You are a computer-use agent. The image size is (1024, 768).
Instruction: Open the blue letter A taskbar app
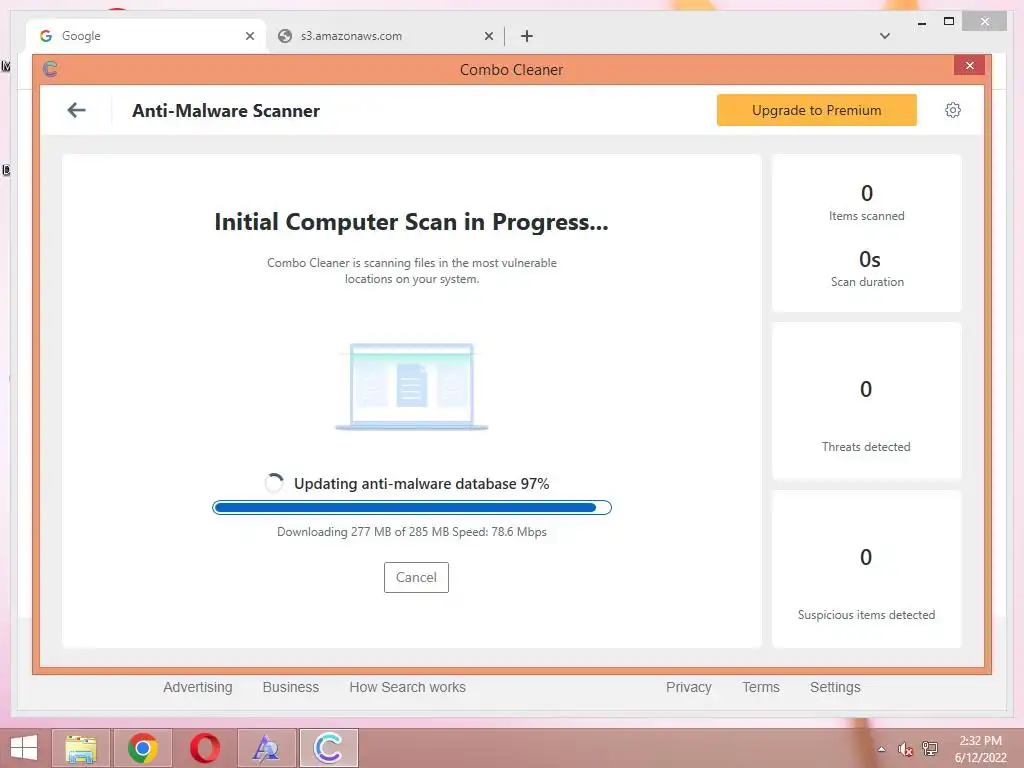pos(266,748)
